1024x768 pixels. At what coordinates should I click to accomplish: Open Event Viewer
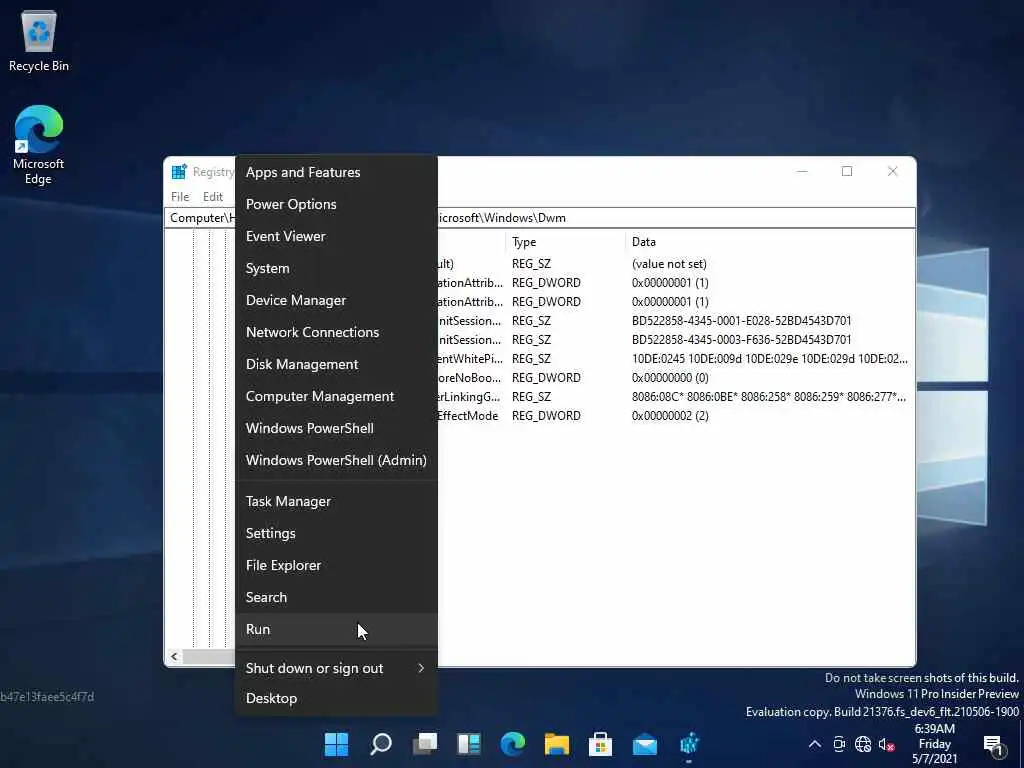click(336, 236)
